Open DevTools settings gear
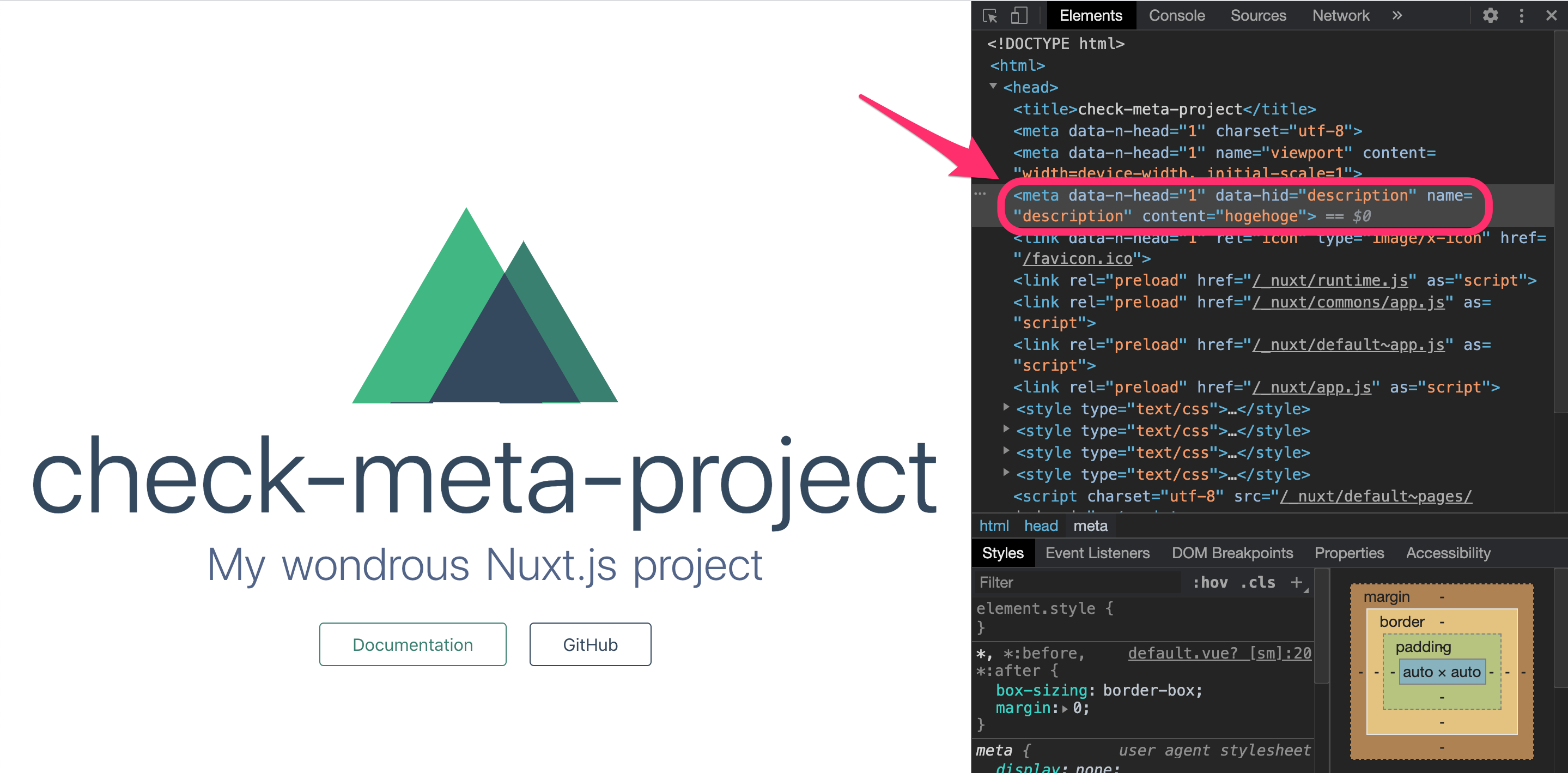 1490,15
